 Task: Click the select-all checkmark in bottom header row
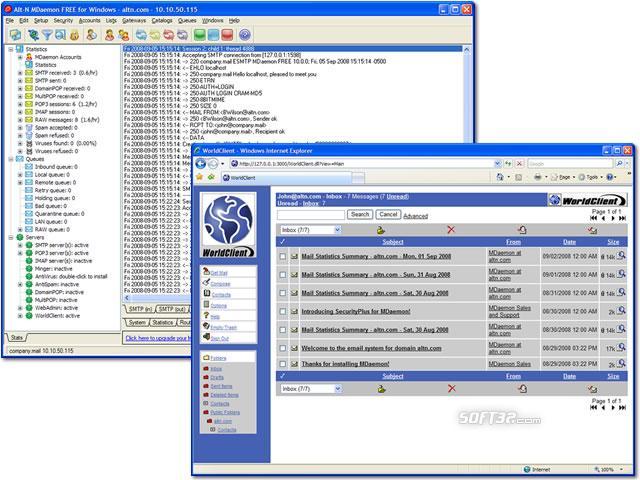click(x=282, y=376)
